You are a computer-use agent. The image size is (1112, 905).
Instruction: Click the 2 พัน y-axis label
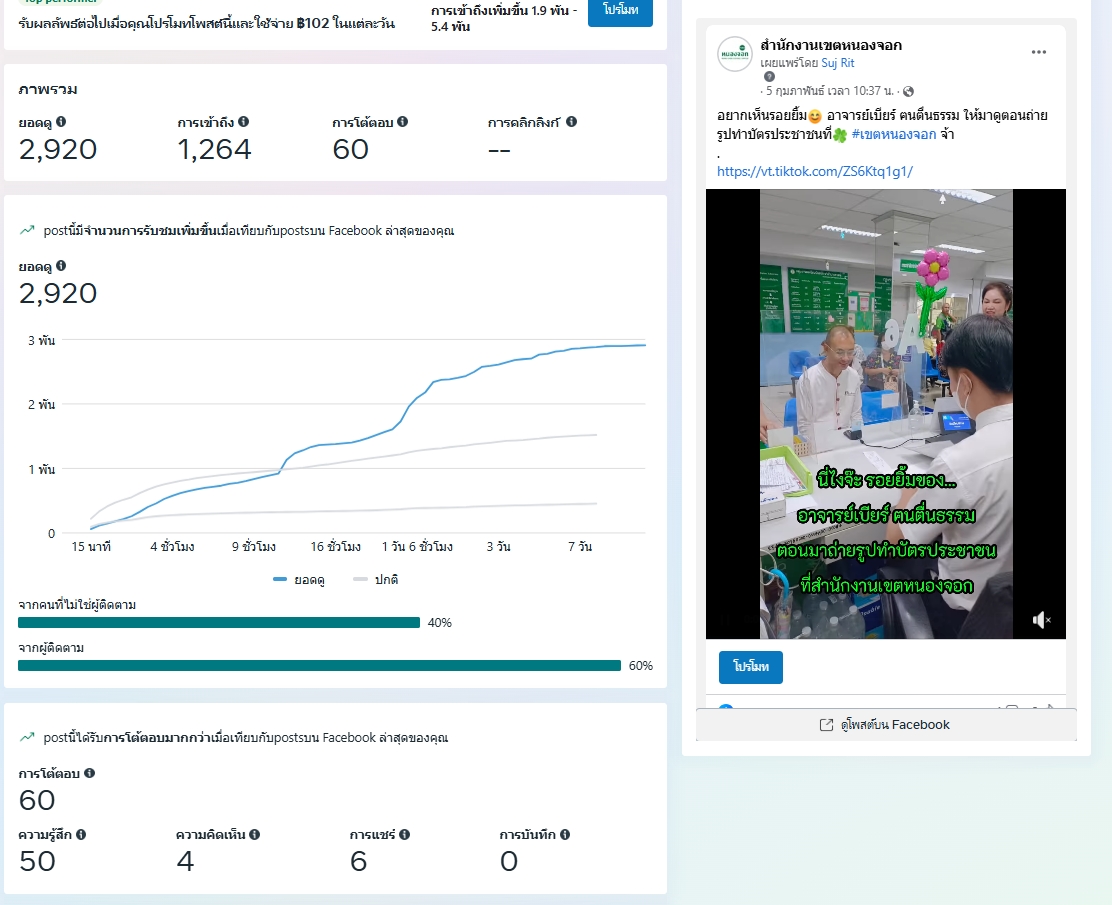41,404
